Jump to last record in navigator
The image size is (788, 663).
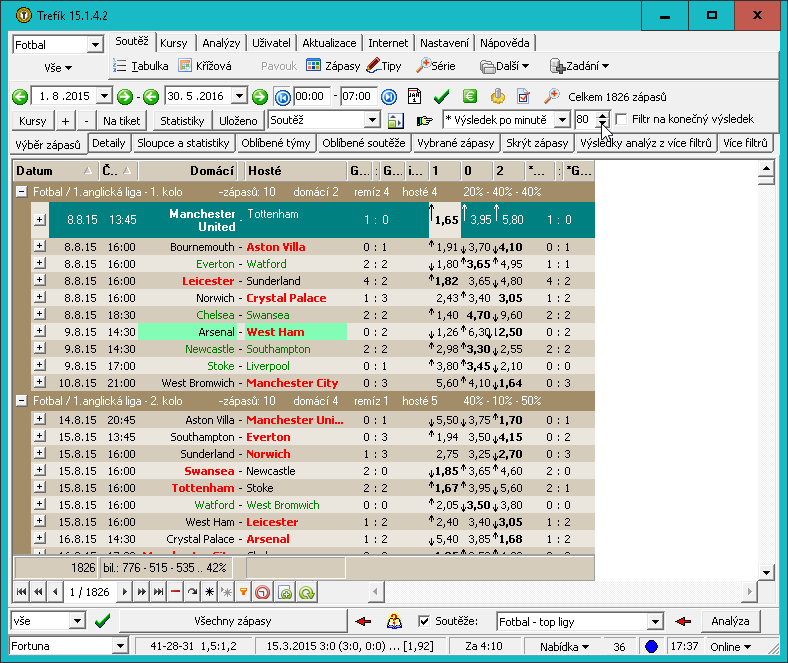click(x=158, y=592)
